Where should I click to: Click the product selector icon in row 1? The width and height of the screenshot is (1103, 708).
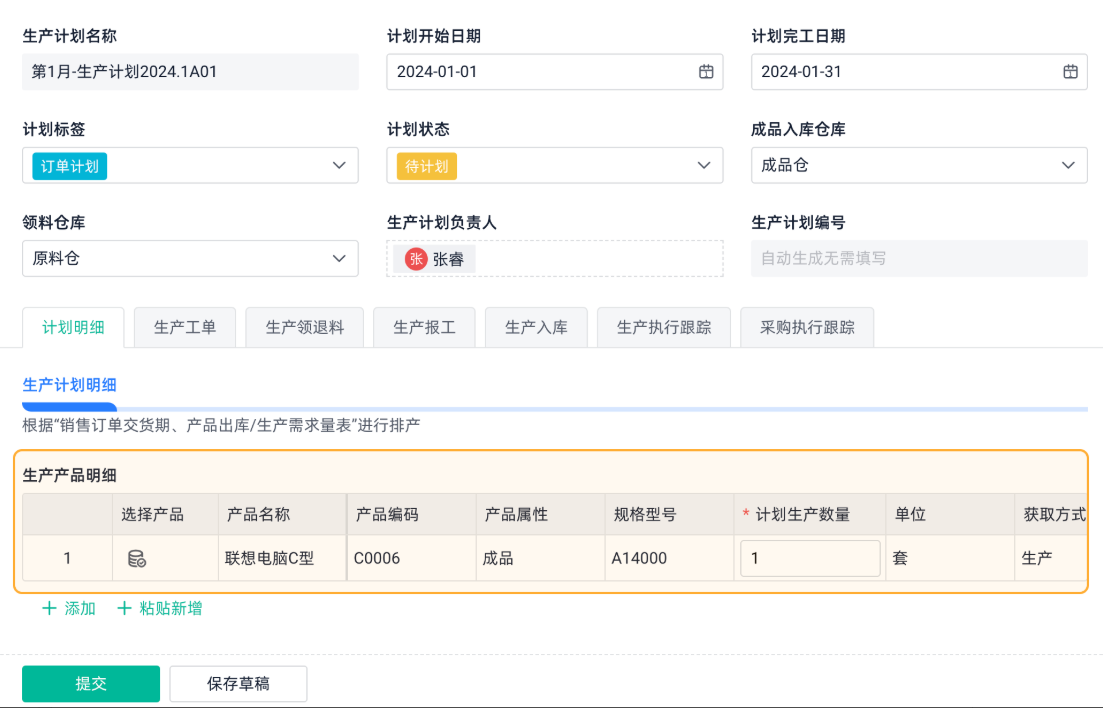pyautogui.click(x=137, y=559)
